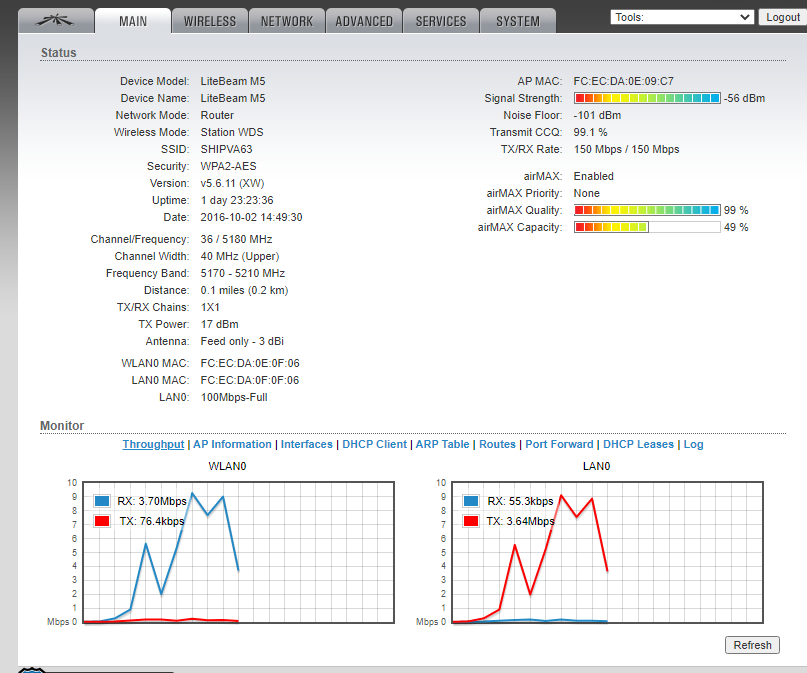Open the Ubiquiti logo tab
The image size is (807, 673).
tap(56, 21)
